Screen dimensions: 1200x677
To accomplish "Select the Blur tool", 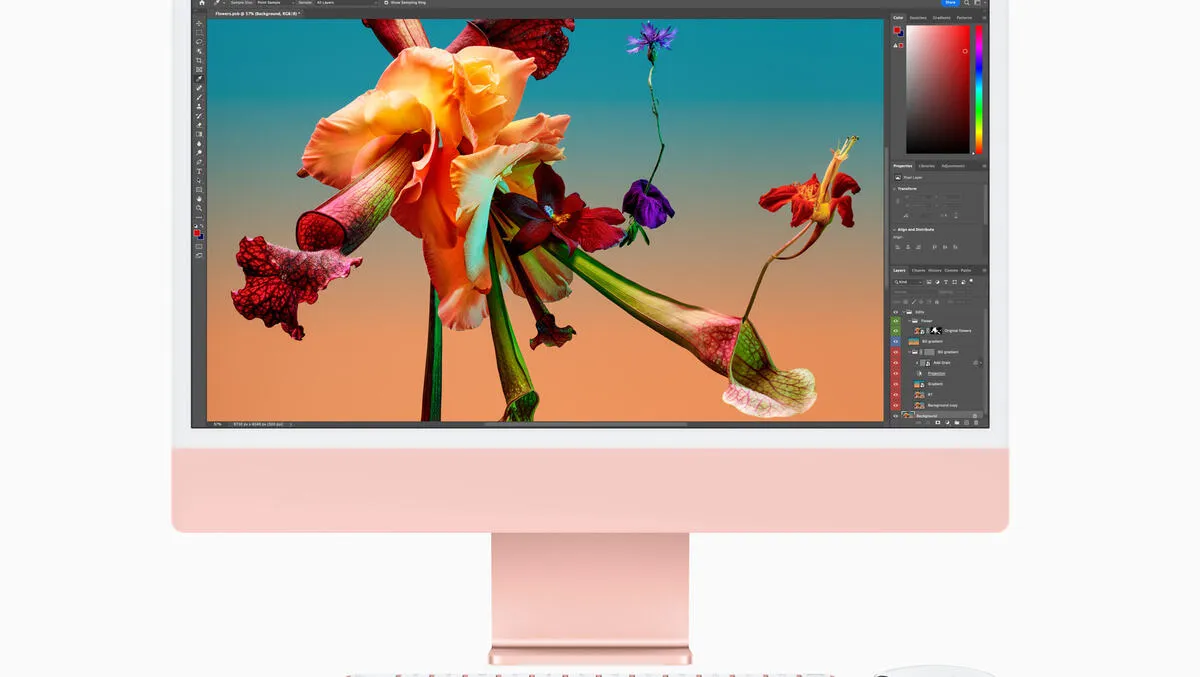I will click(x=199, y=143).
